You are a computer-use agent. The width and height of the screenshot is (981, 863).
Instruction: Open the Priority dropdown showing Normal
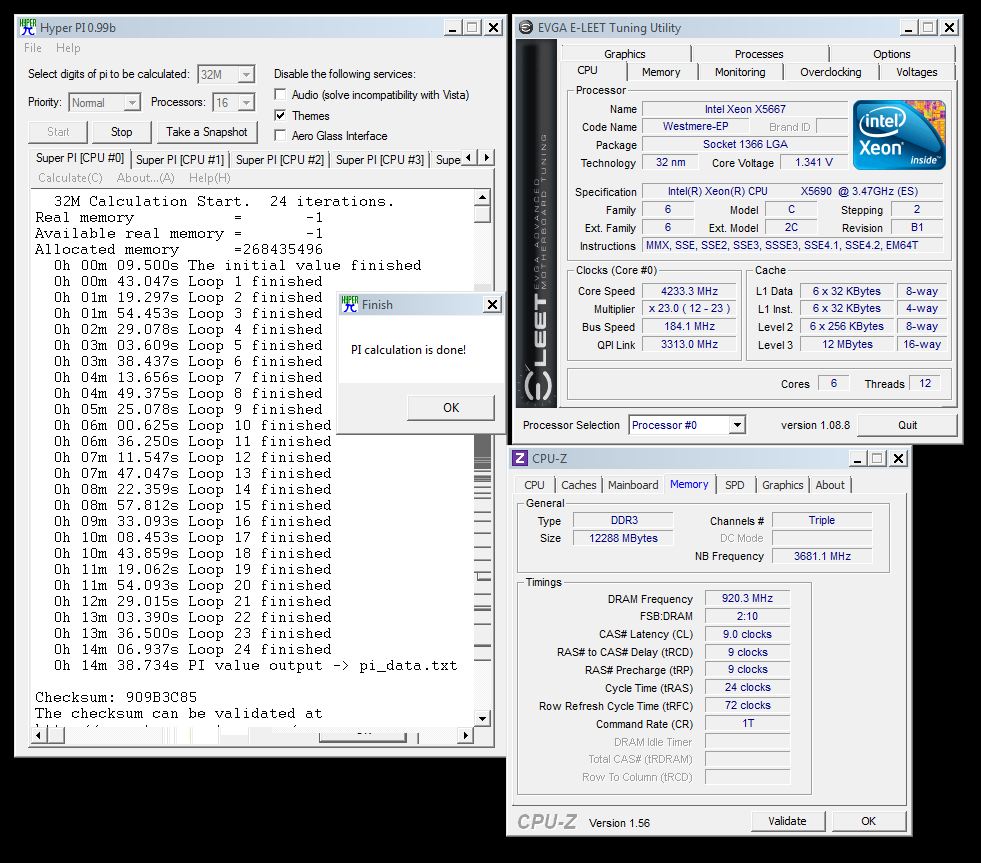(x=131, y=103)
